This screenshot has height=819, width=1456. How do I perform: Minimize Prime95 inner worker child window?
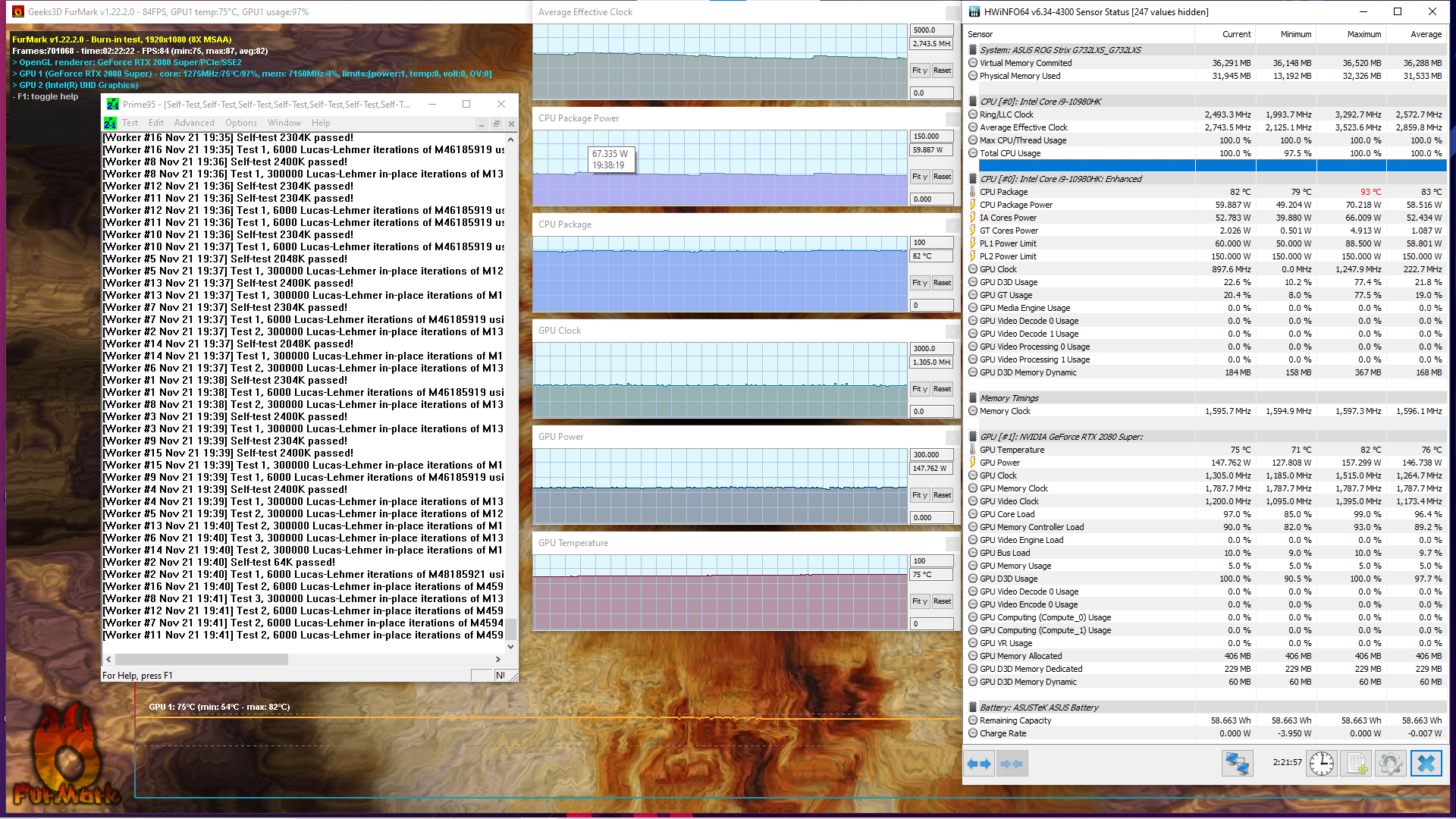coord(482,124)
